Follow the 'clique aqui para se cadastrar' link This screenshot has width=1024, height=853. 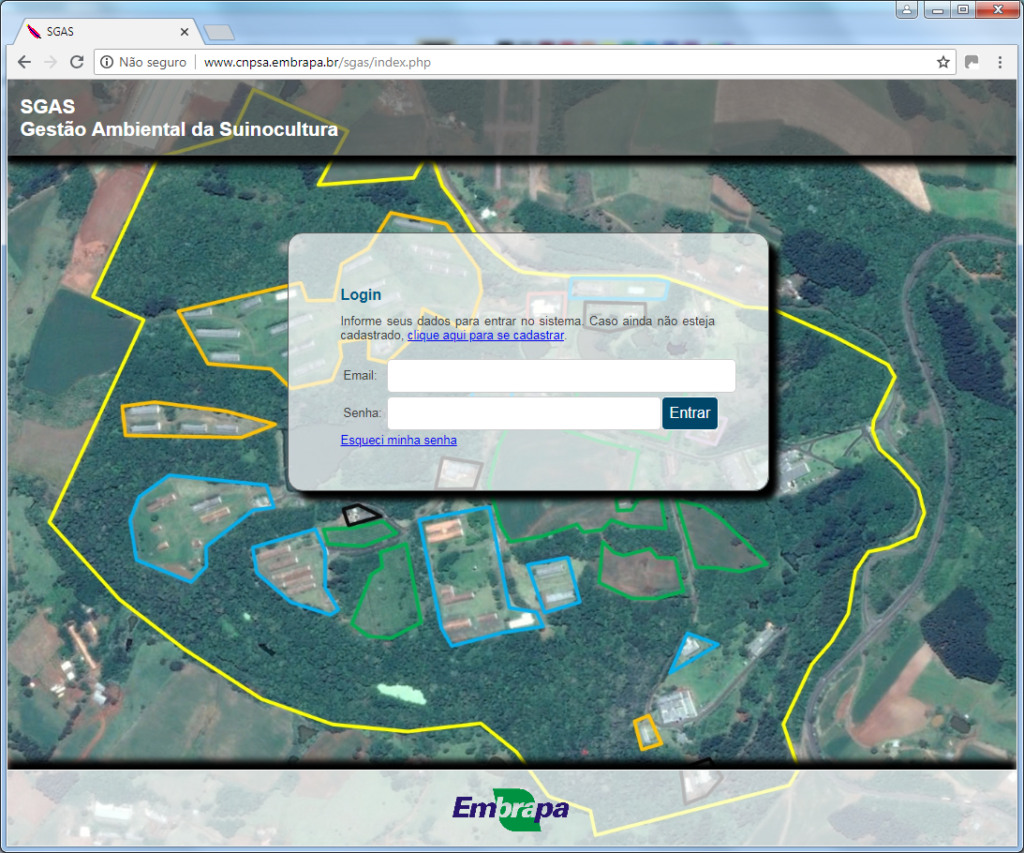click(x=485, y=336)
